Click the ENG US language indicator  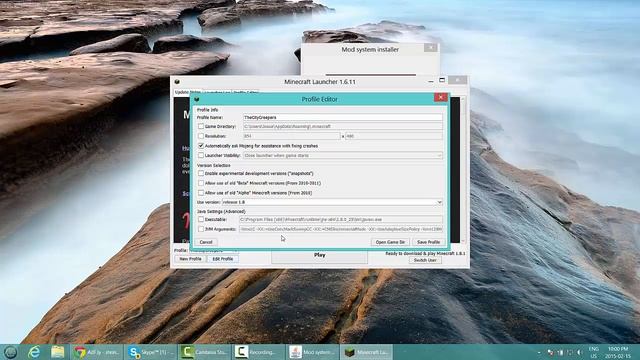coord(594,352)
